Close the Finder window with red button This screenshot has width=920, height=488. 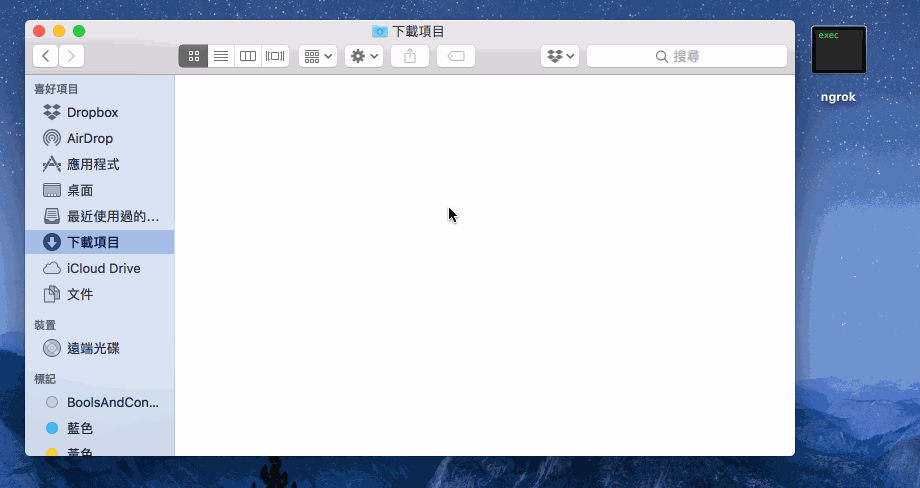coord(39,31)
